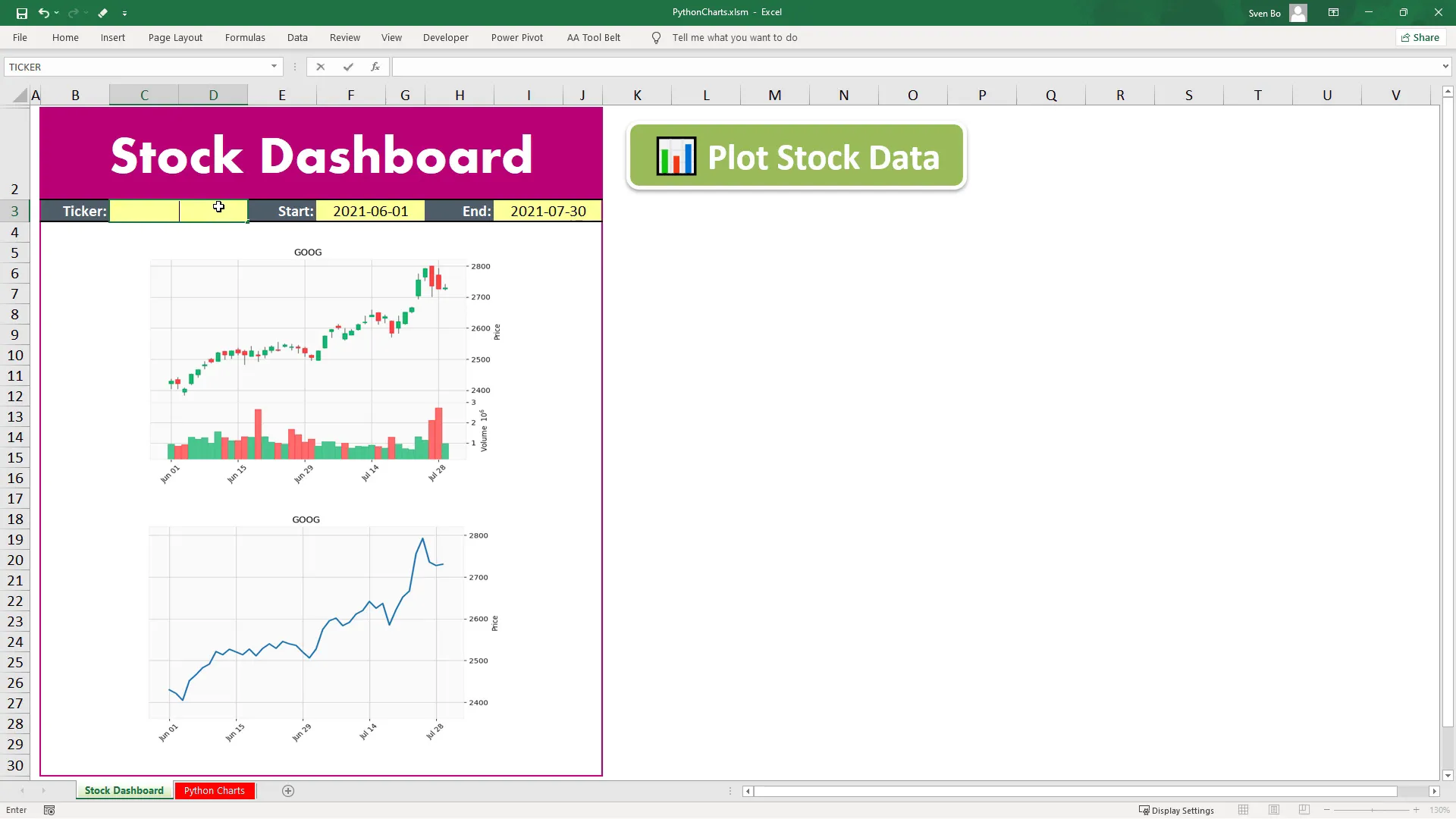The height and width of the screenshot is (819, 1456).
Task: Click the Sven Bo account picture
Action: point(1298,13)
